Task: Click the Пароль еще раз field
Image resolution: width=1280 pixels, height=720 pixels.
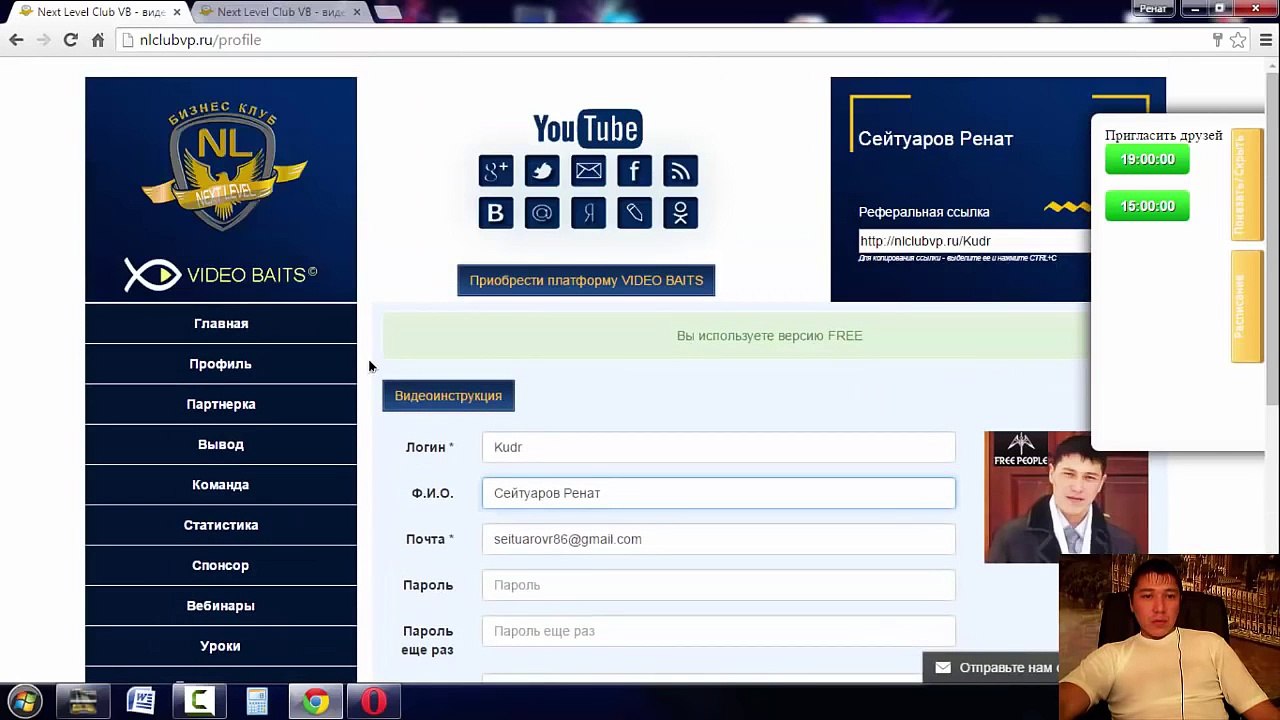Action: pyautogui.click(x=719, y=631)
